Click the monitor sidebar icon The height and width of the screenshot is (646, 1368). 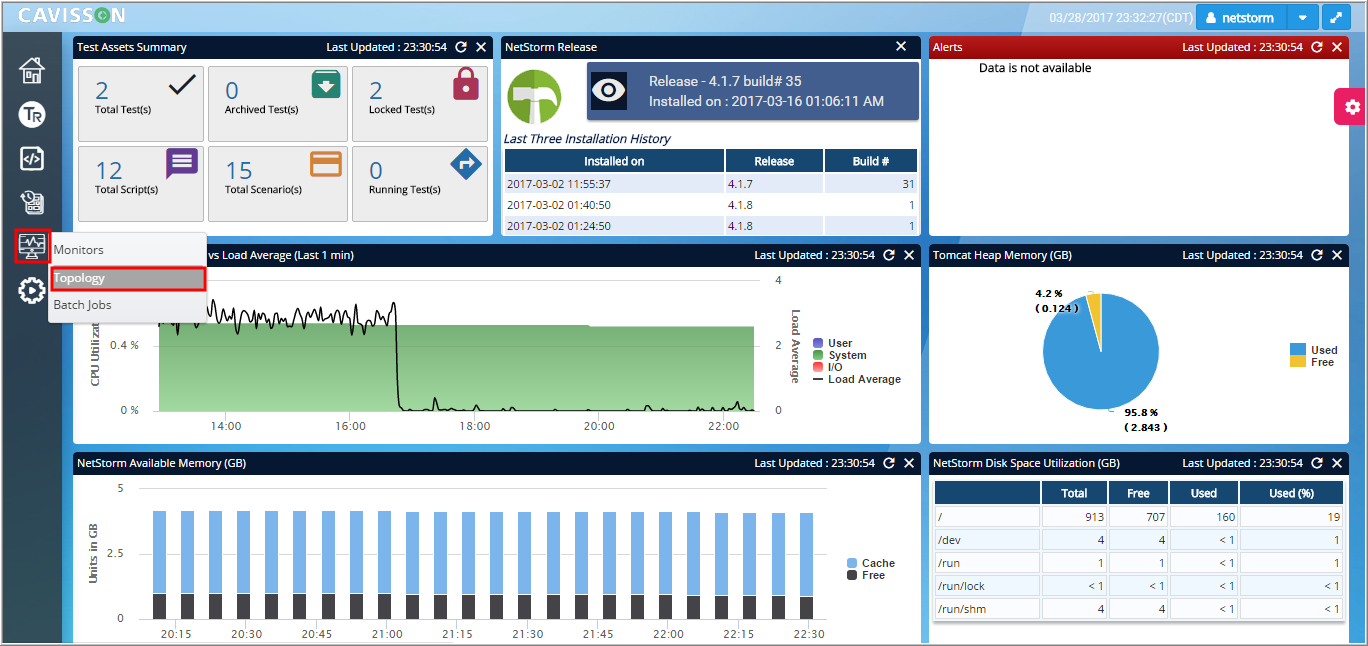[x=32, y=246]
